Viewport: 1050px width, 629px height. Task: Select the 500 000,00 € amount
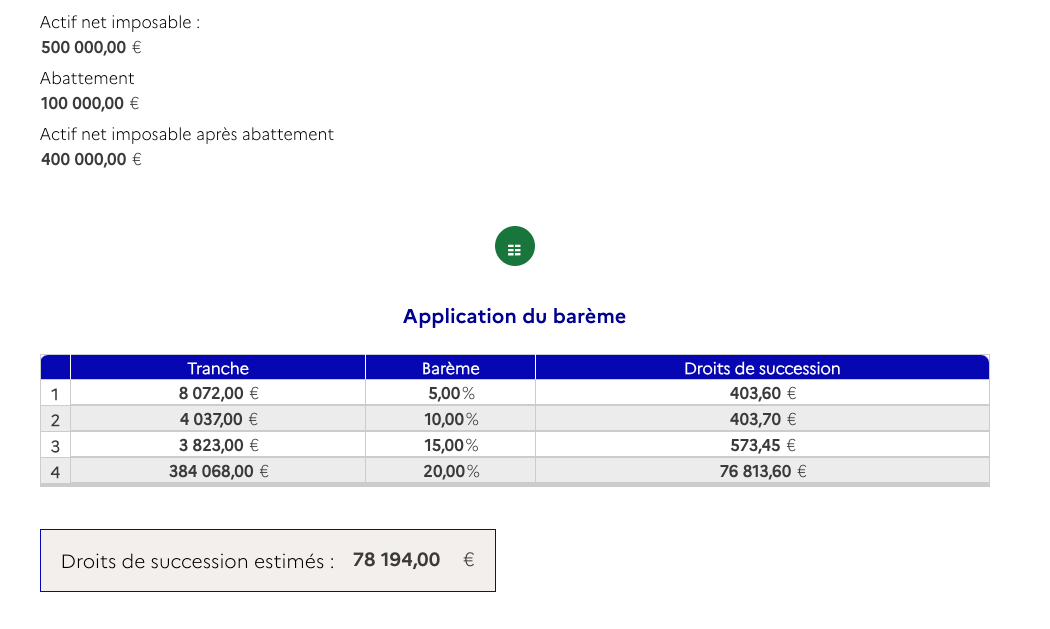tap(91, 48)
